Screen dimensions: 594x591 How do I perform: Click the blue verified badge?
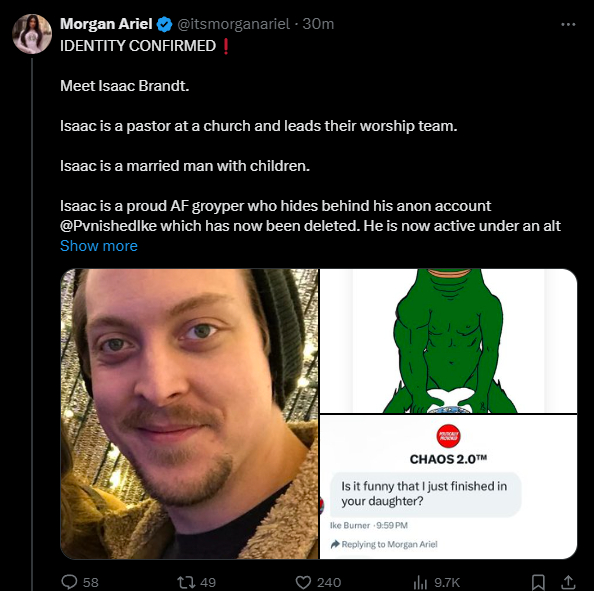coord(164,24)
